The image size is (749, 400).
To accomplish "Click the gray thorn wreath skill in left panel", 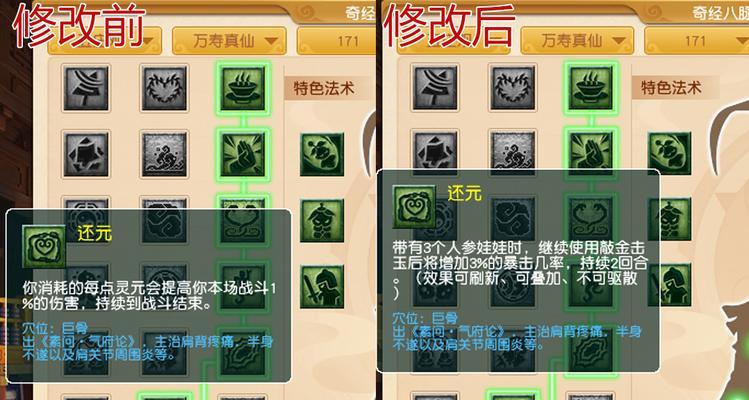I will [164, 88].
